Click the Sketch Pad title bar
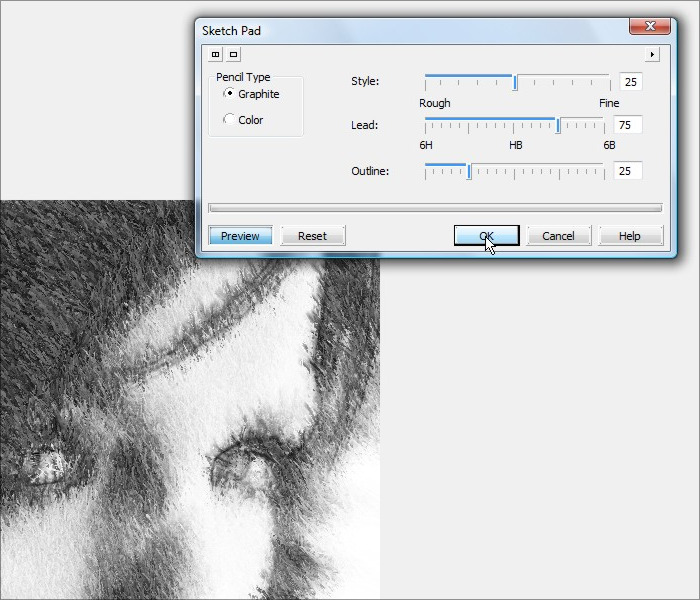The width and height of the screenshot is (700, 600). [400, 30]
